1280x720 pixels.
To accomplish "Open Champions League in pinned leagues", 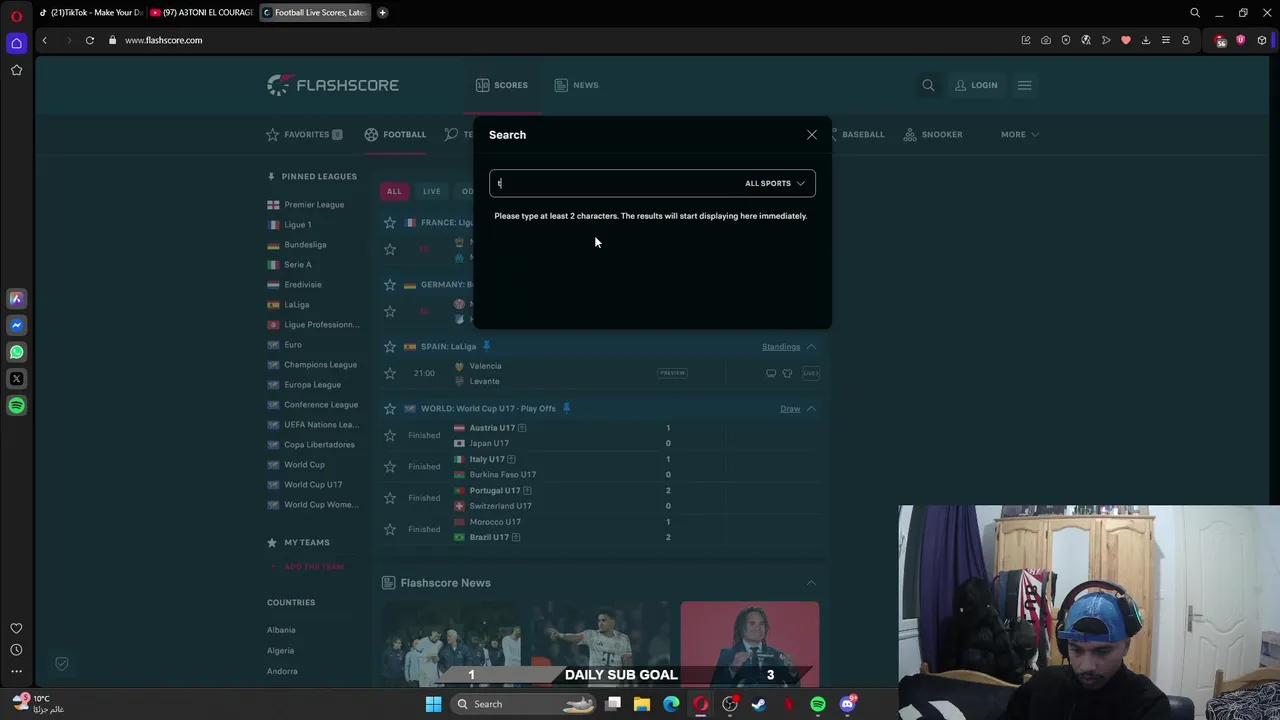I will click(x=320, y=364).
